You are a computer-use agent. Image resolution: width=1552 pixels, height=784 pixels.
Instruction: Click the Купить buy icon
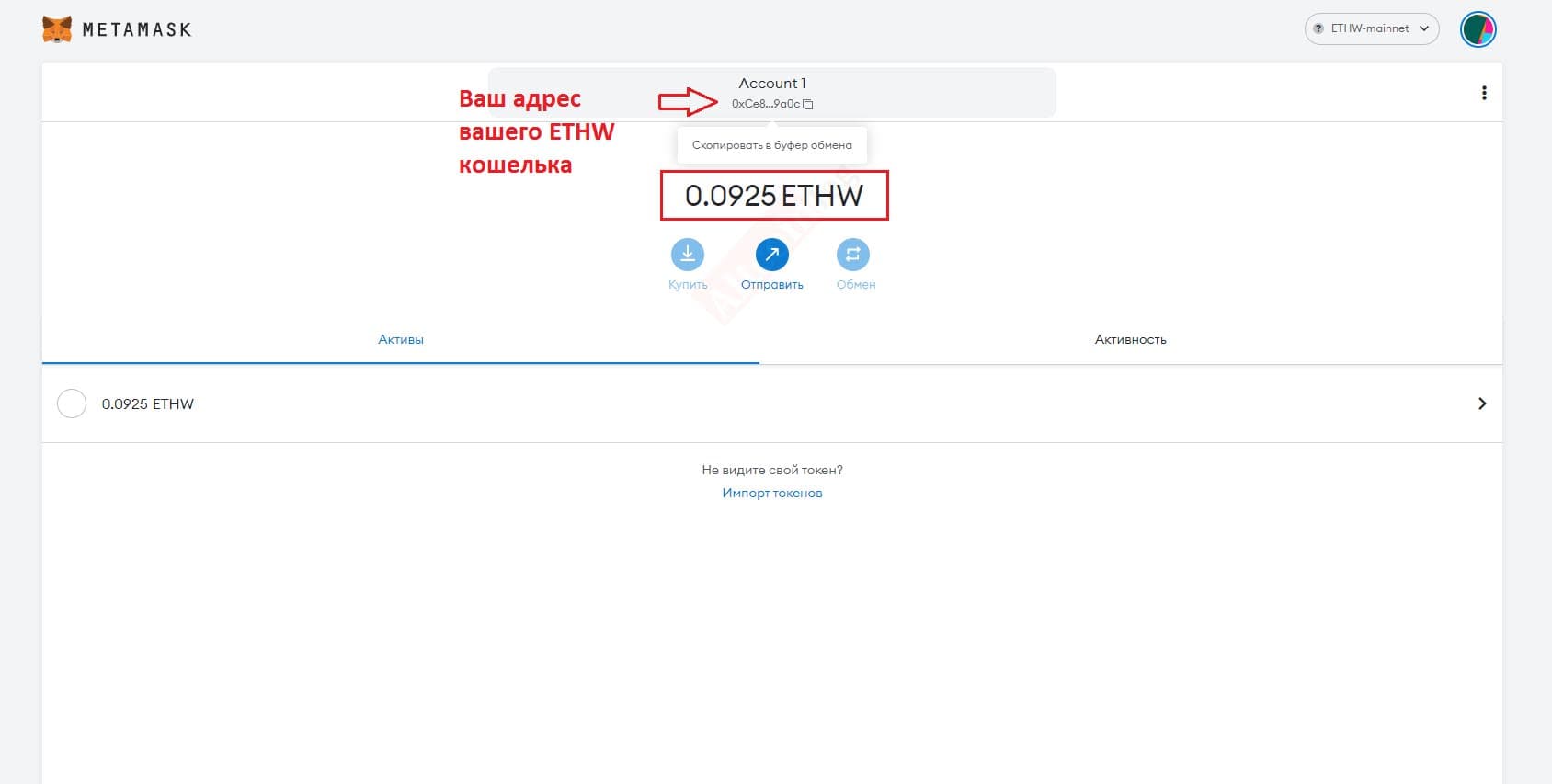[688, 255]
